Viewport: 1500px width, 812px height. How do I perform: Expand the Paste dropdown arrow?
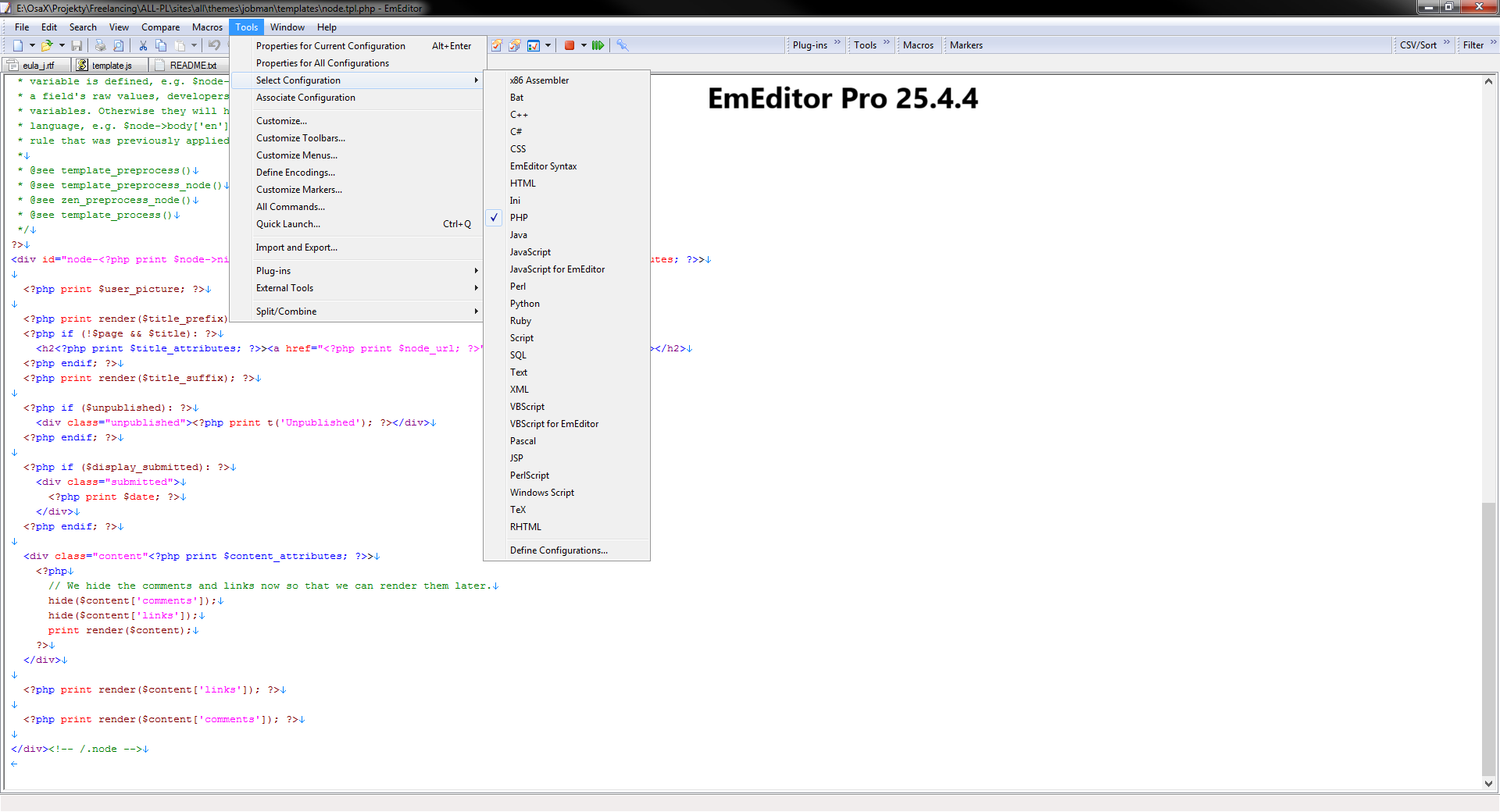point(193,45)
